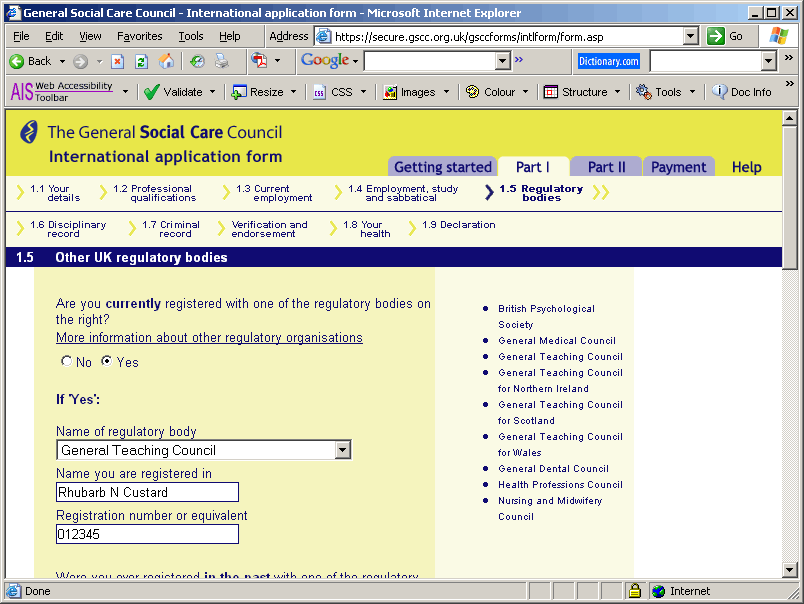Go to step 1.2 Professional qualifications

pos(154,193)
